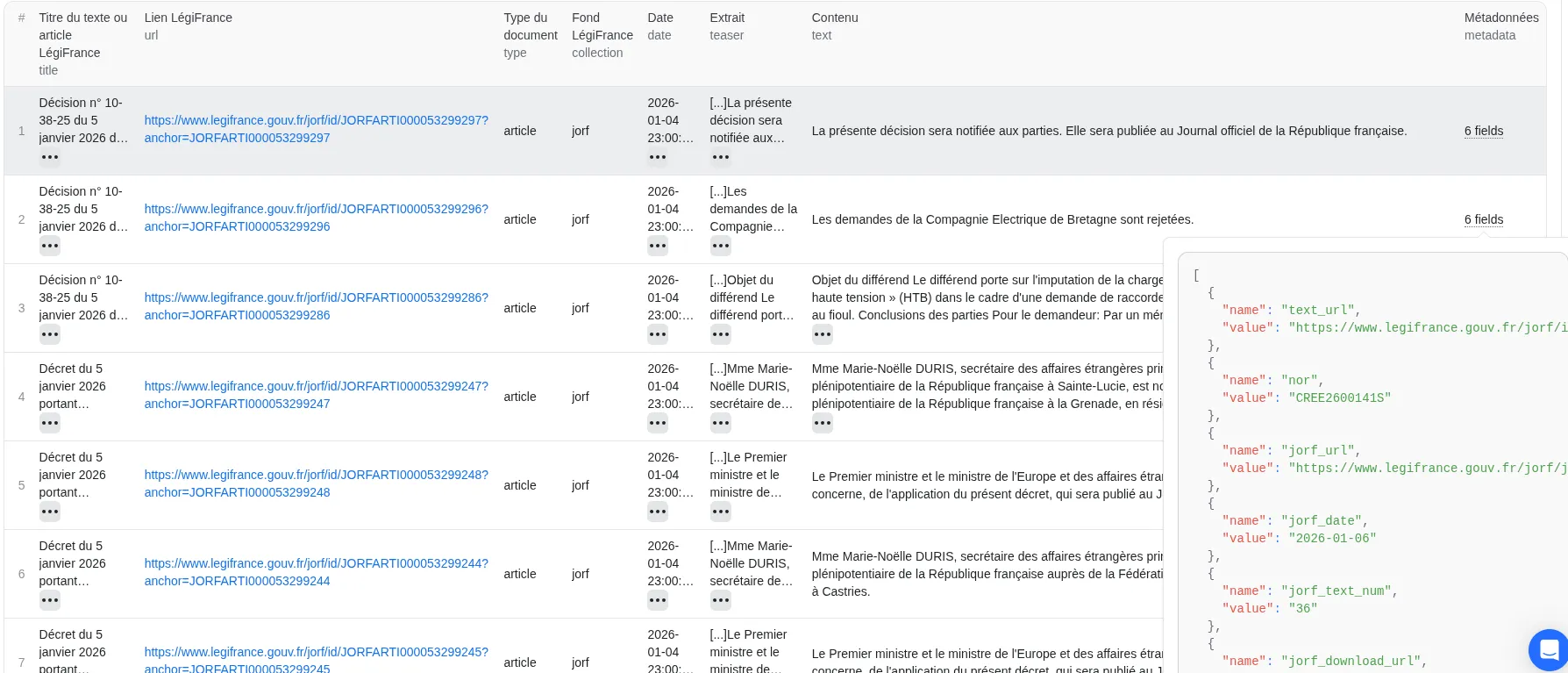Expand truncated title in row 3

[50, 335]
